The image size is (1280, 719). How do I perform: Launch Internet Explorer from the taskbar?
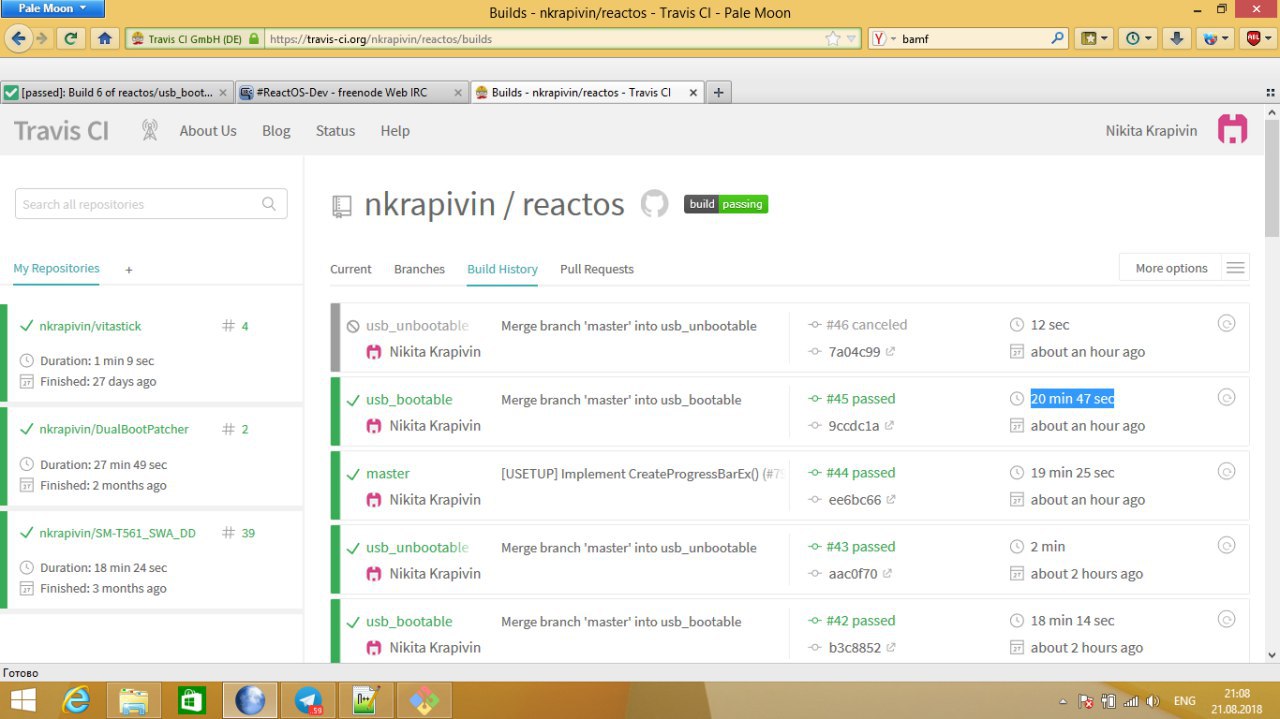click(x=76, y=700)
